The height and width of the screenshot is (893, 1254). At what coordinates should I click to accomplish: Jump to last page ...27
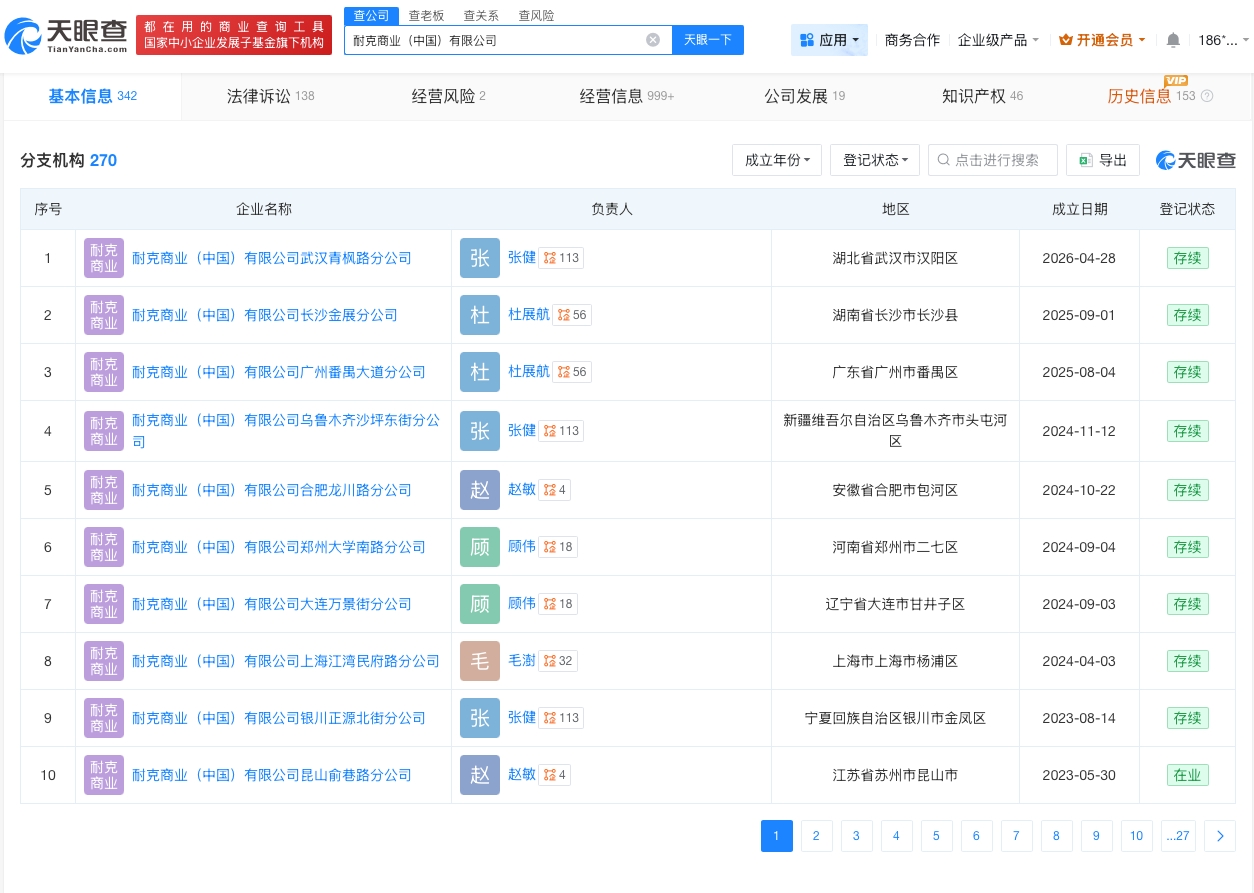(x=1178, y=836)
